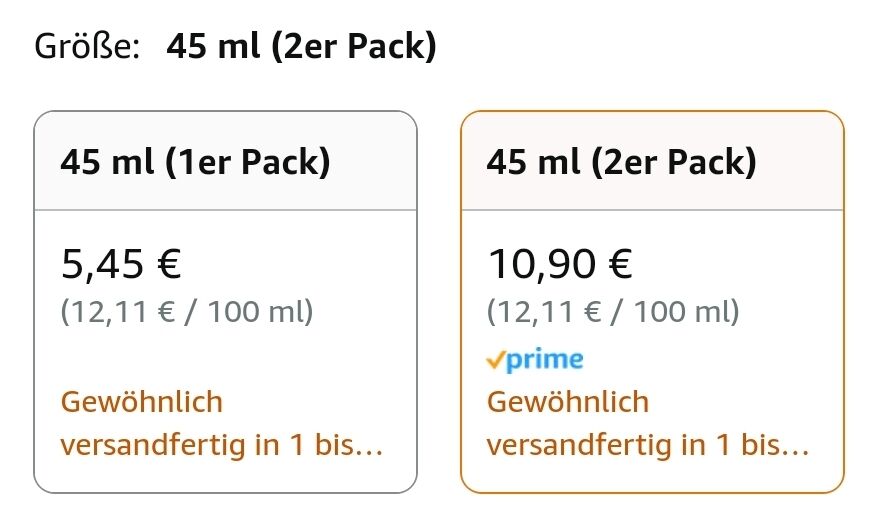Screen dimensions: 882x522
Task: Select the 45 ml (1er Pack) option
Action: [x=226, y=302]
